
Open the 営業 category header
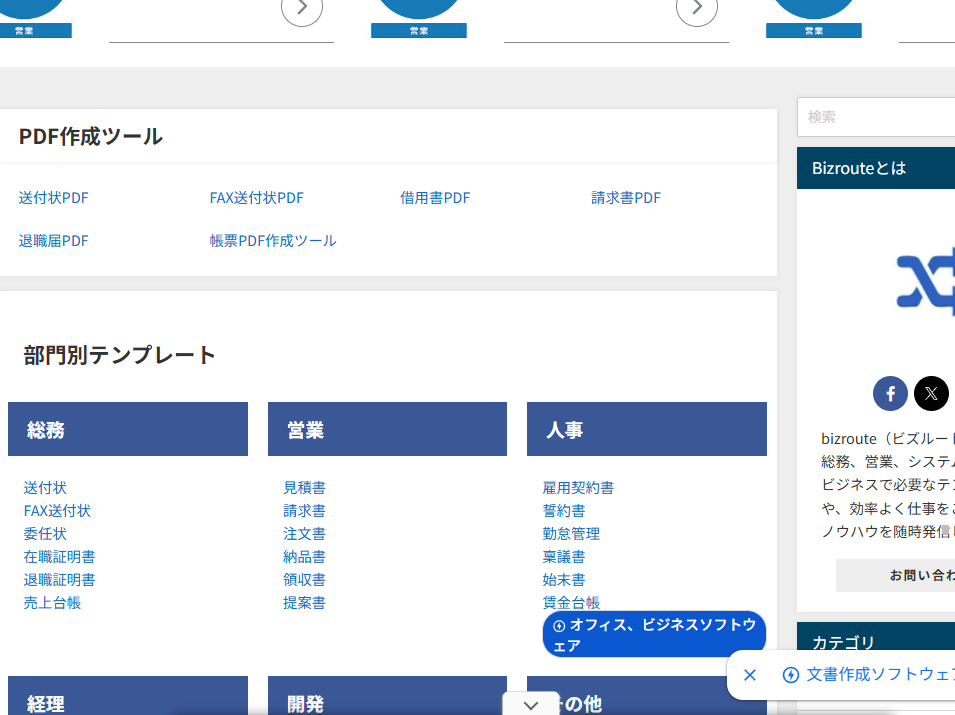click(387, 430)
